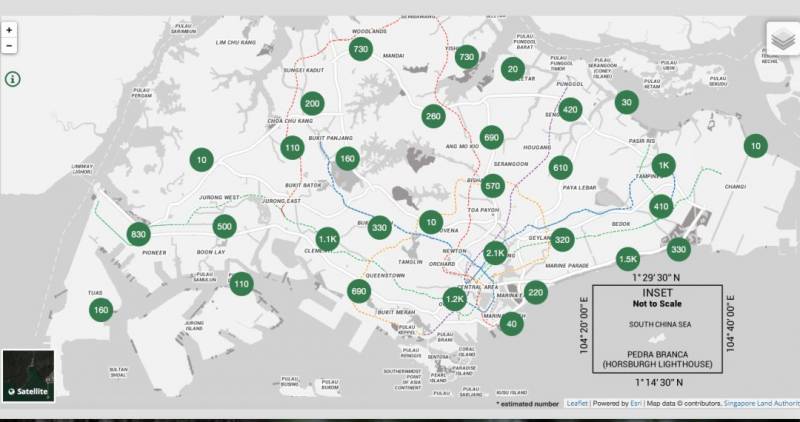
Task: Select the 2.1K cluster marker
Action: point(495,253)
